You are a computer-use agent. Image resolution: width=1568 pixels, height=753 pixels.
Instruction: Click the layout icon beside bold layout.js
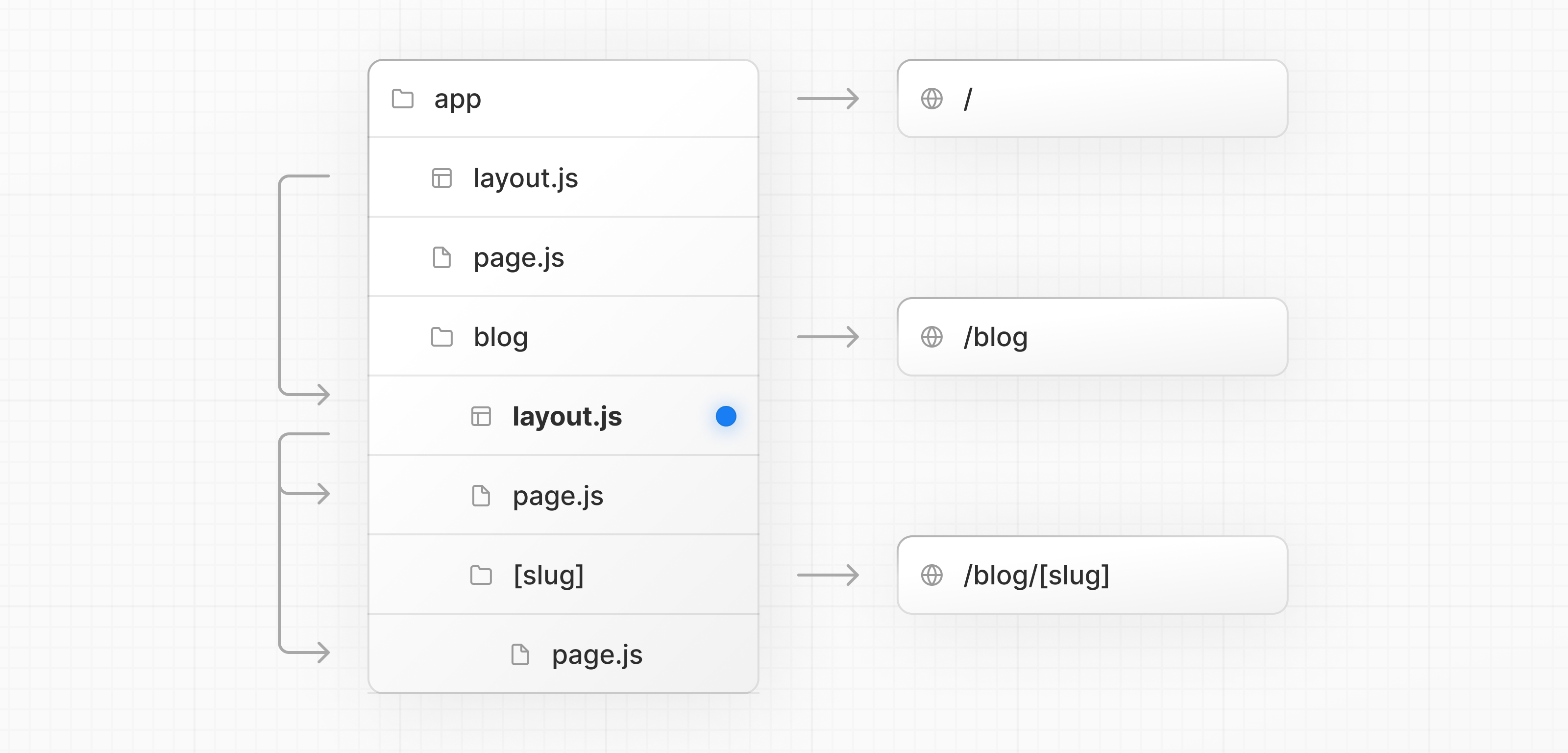pyautogui.click(x=481, y=417)
